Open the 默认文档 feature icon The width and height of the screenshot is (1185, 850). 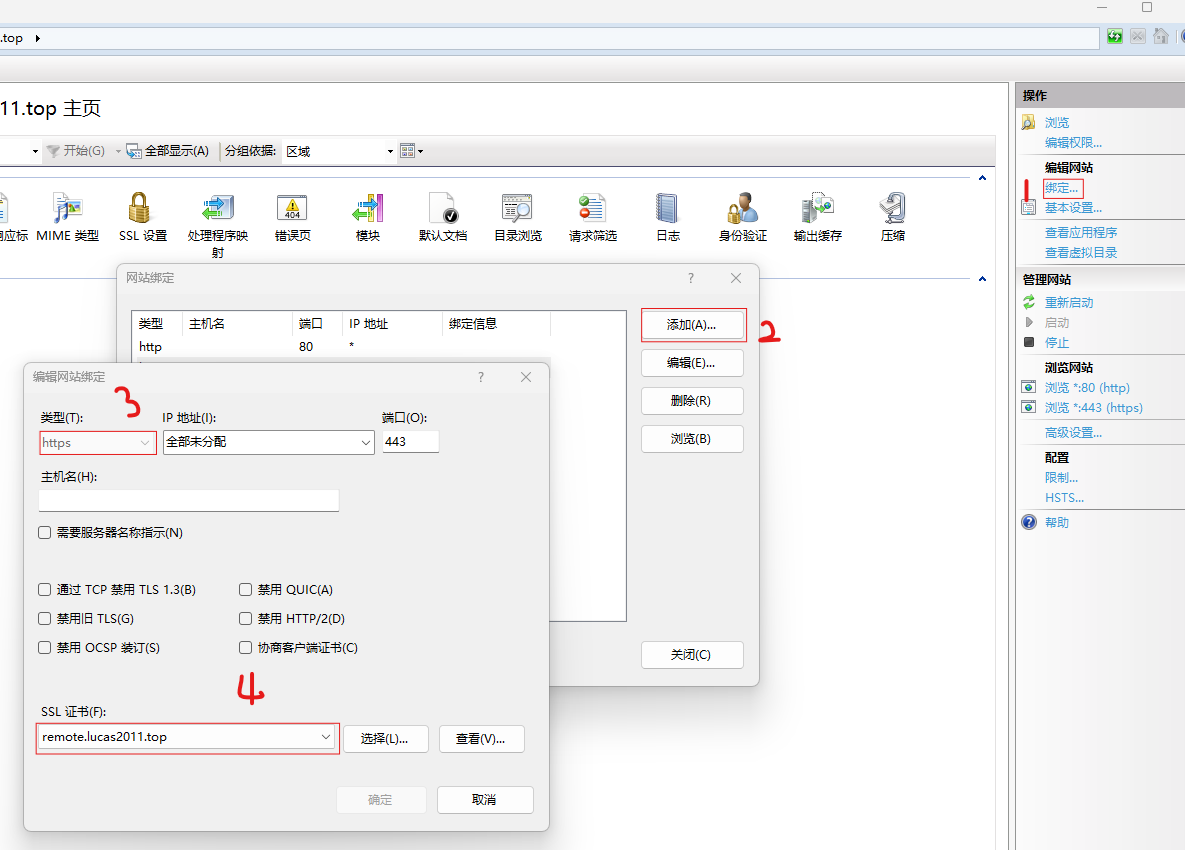442,209
